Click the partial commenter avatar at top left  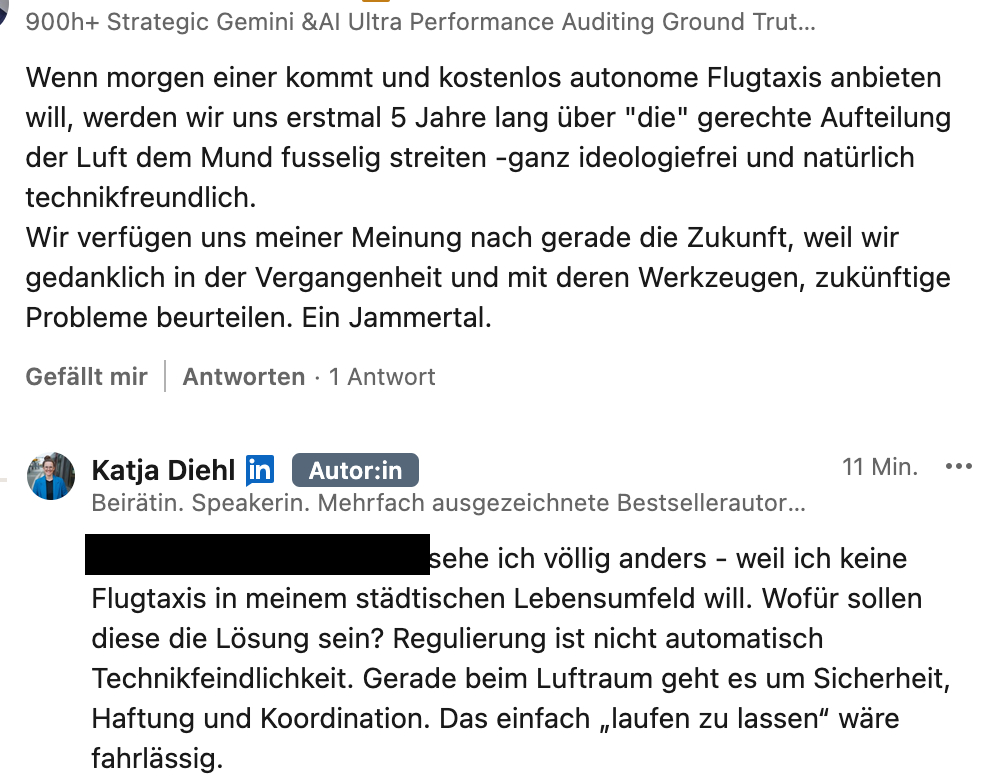tap(6, 15)
